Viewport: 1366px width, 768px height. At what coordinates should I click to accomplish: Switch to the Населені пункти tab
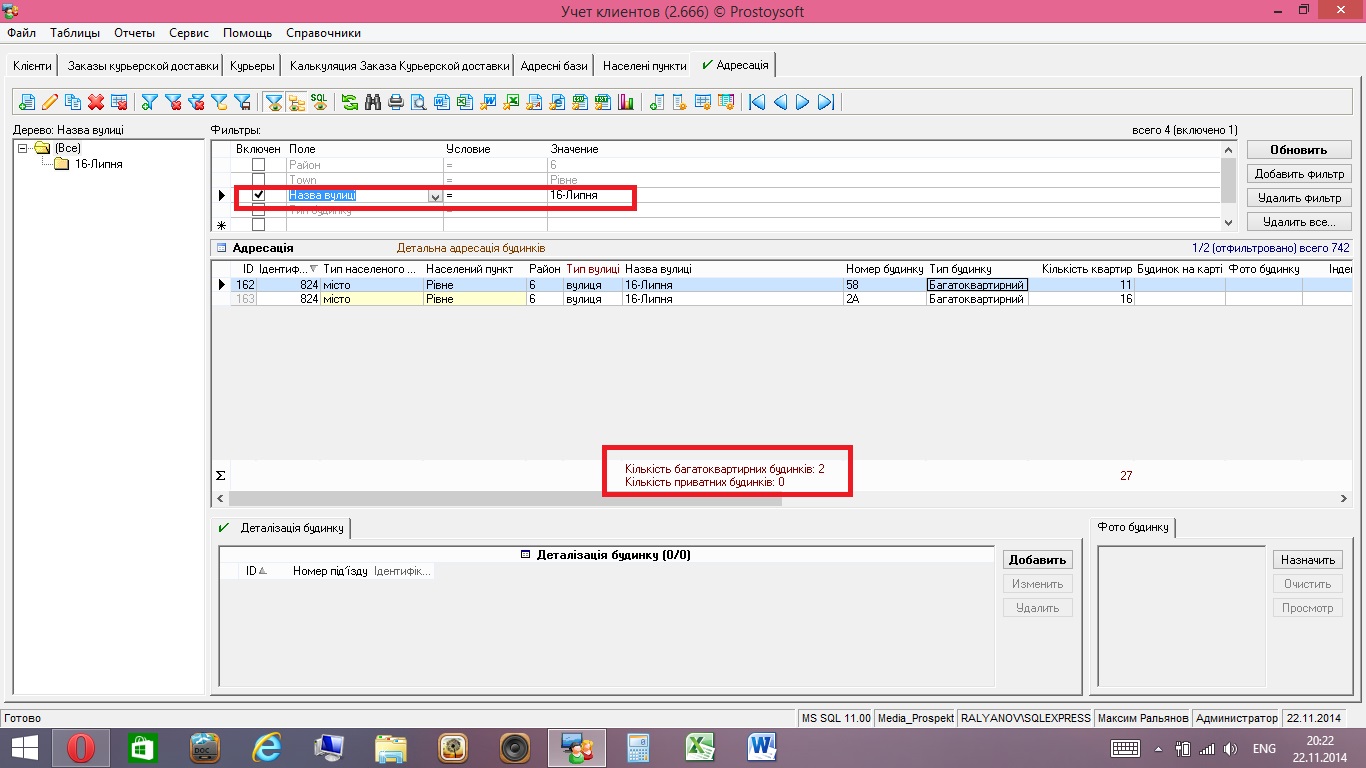[644, 66]
